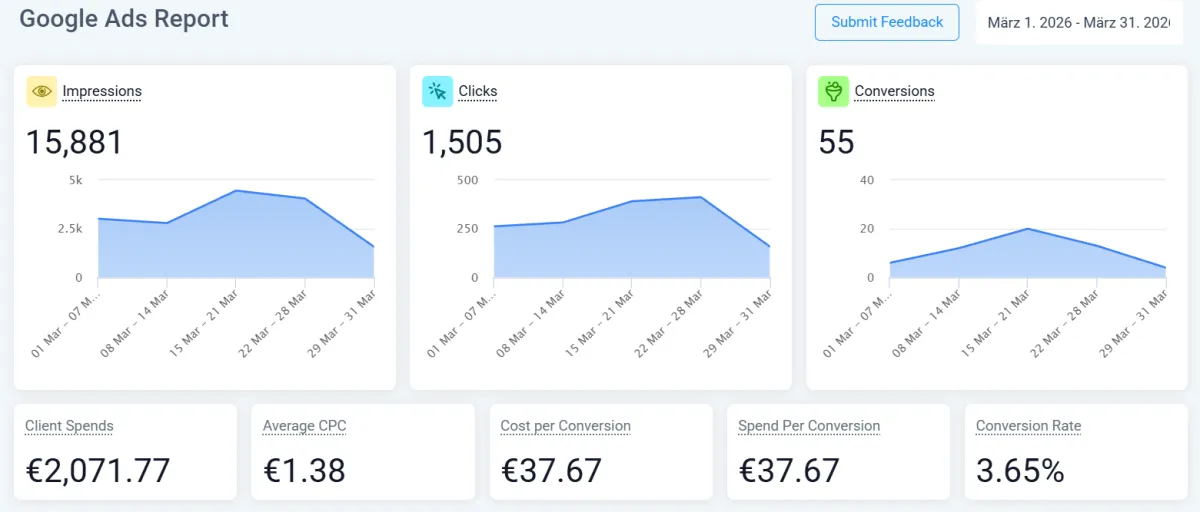
Task: Open the März 2026 date range picker
Action: (x=1078, y=22)
